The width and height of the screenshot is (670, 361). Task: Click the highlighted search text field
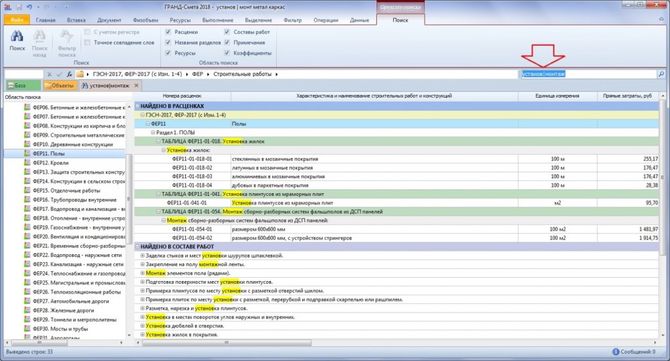(x=588, y=74)
